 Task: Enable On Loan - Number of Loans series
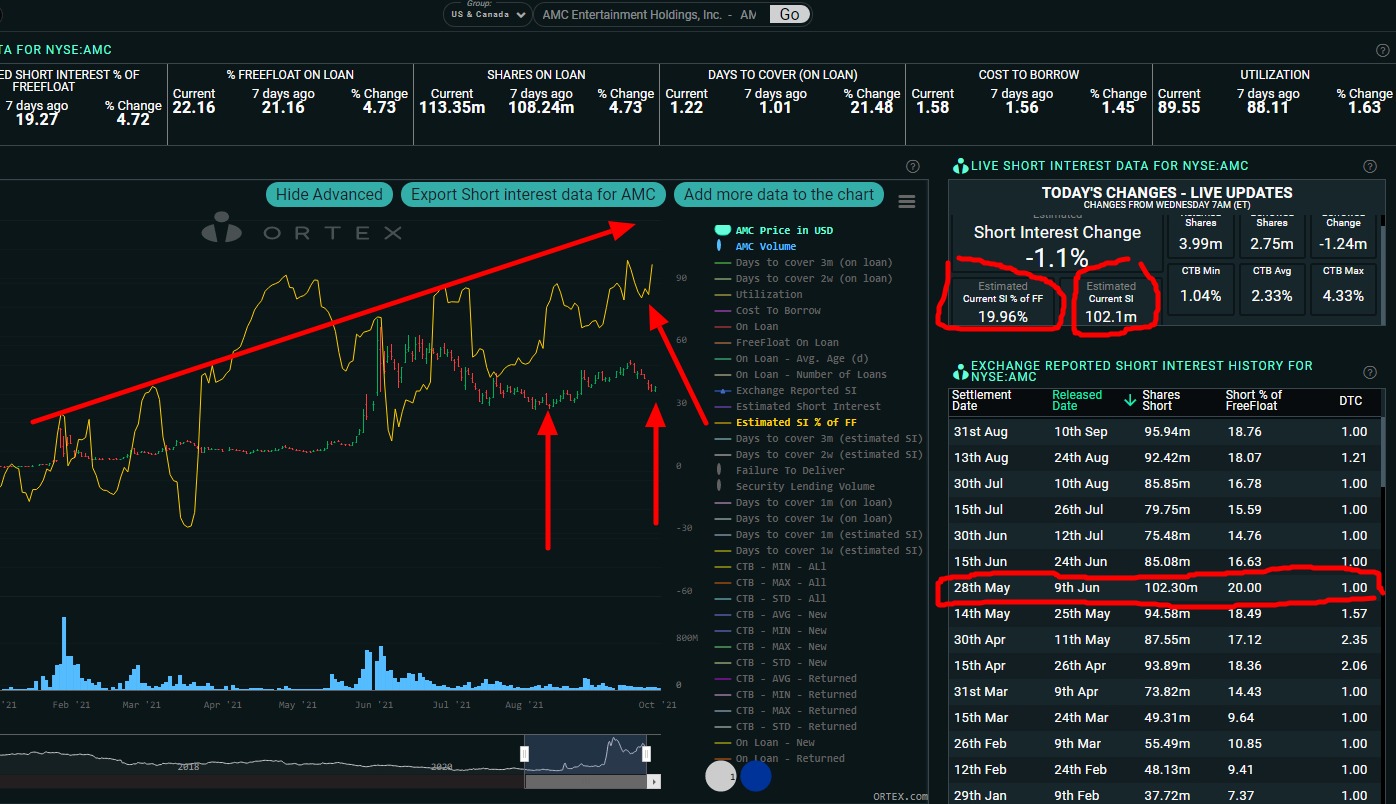[x=801, y=374]
